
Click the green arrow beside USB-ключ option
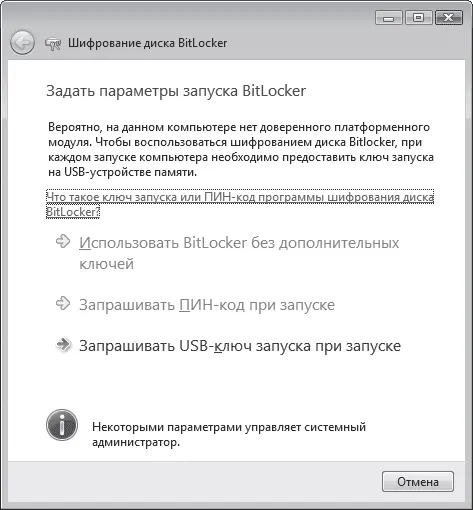63,345
